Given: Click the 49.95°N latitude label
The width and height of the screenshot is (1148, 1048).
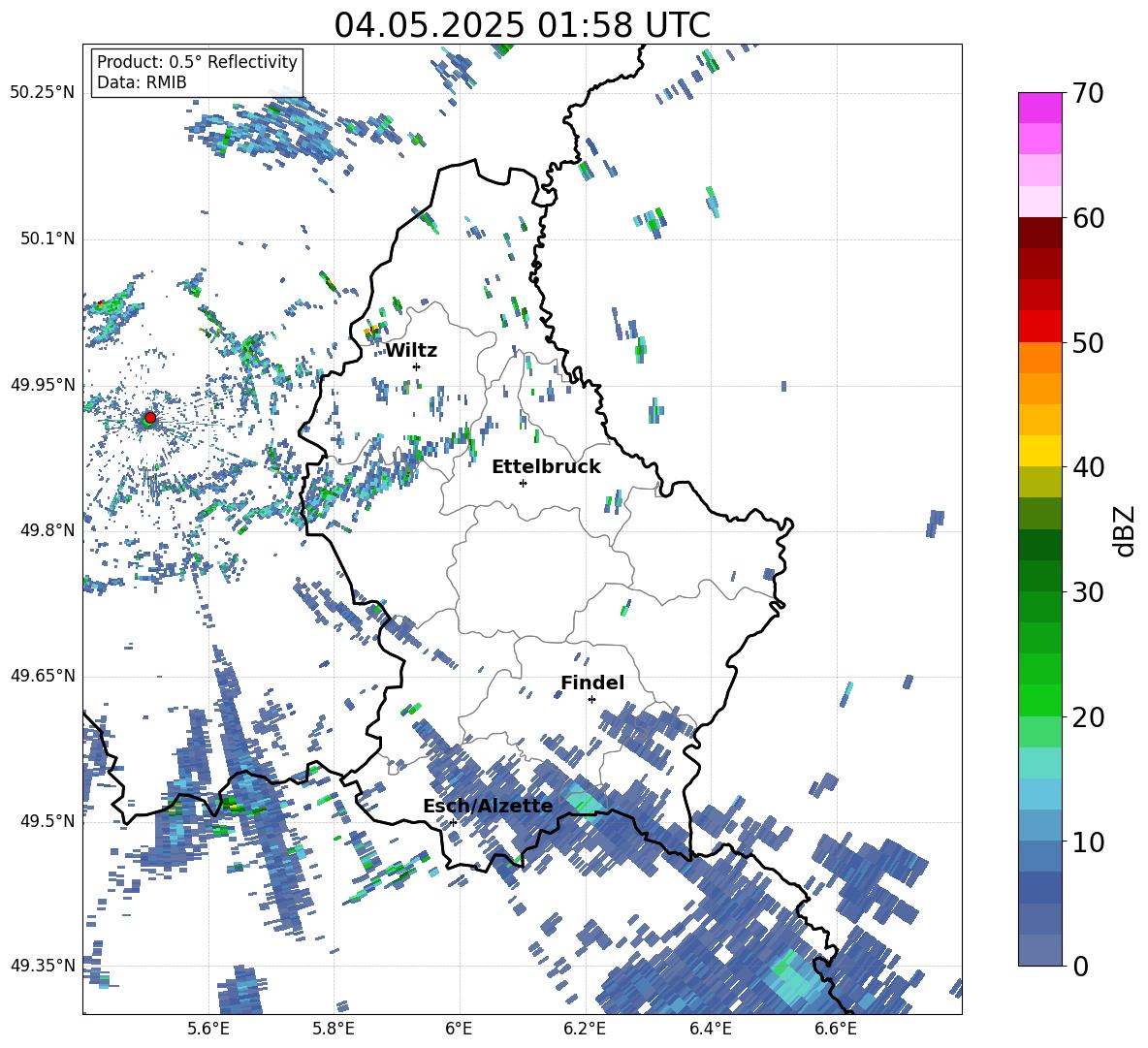Looking at the screenshot, I should pos(43,385).
